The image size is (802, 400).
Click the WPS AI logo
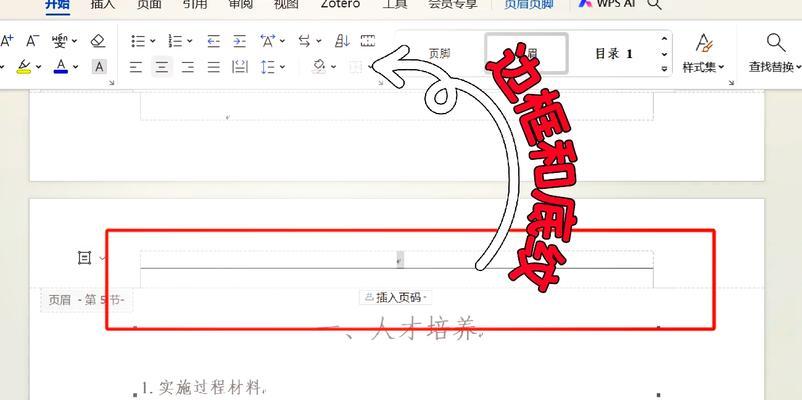[585, 4]
